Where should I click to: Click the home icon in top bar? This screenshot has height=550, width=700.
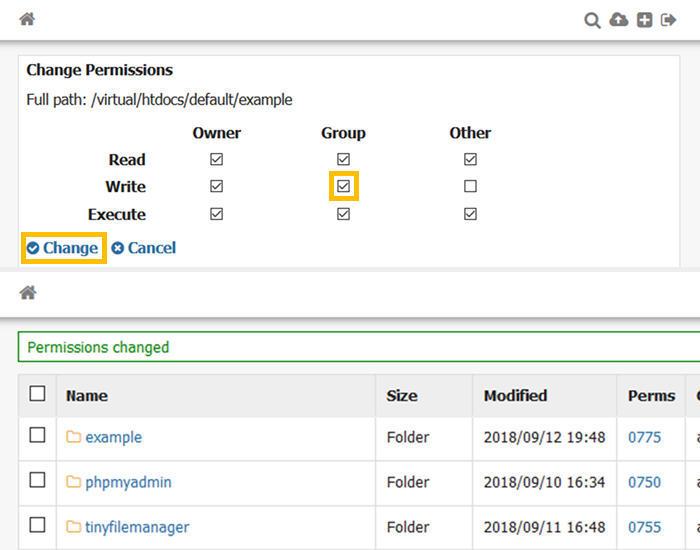(x=28, y=19)
